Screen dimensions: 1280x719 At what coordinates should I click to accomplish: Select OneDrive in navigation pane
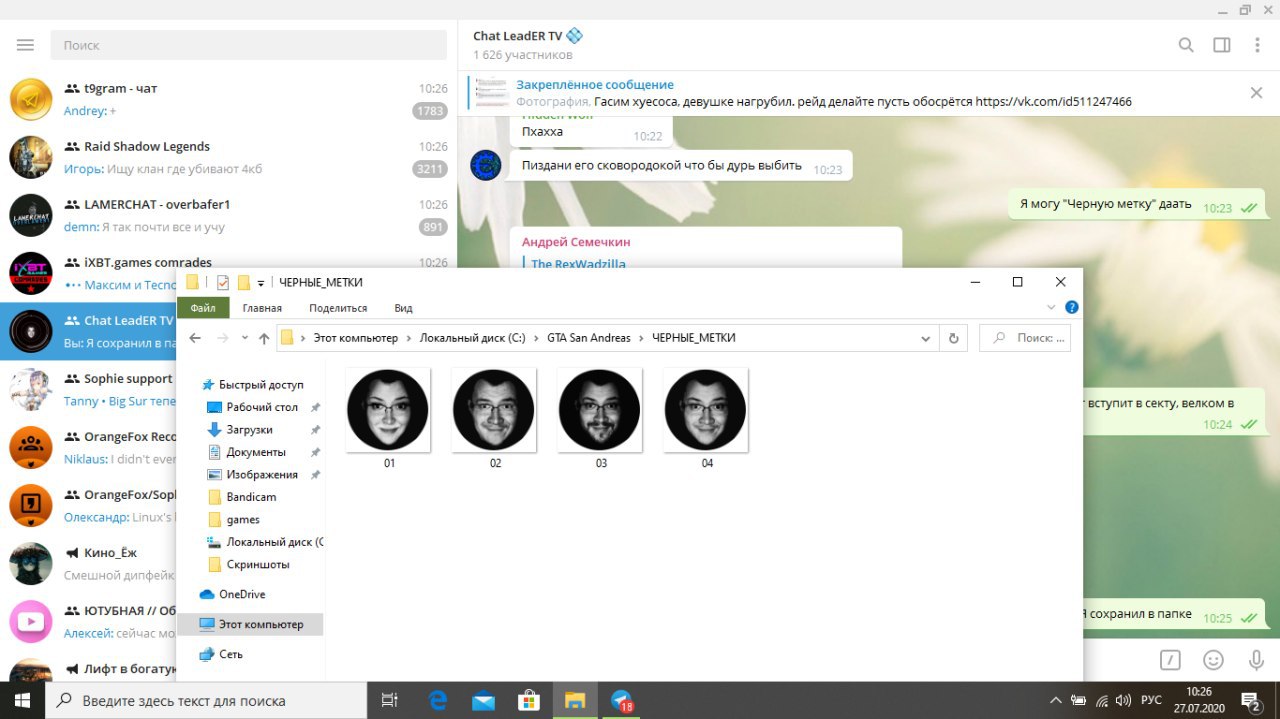[242, 594]
